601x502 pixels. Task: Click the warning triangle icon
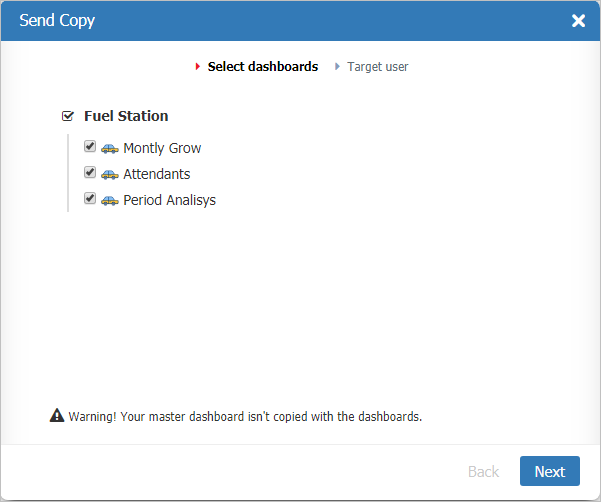click(57, 415)
